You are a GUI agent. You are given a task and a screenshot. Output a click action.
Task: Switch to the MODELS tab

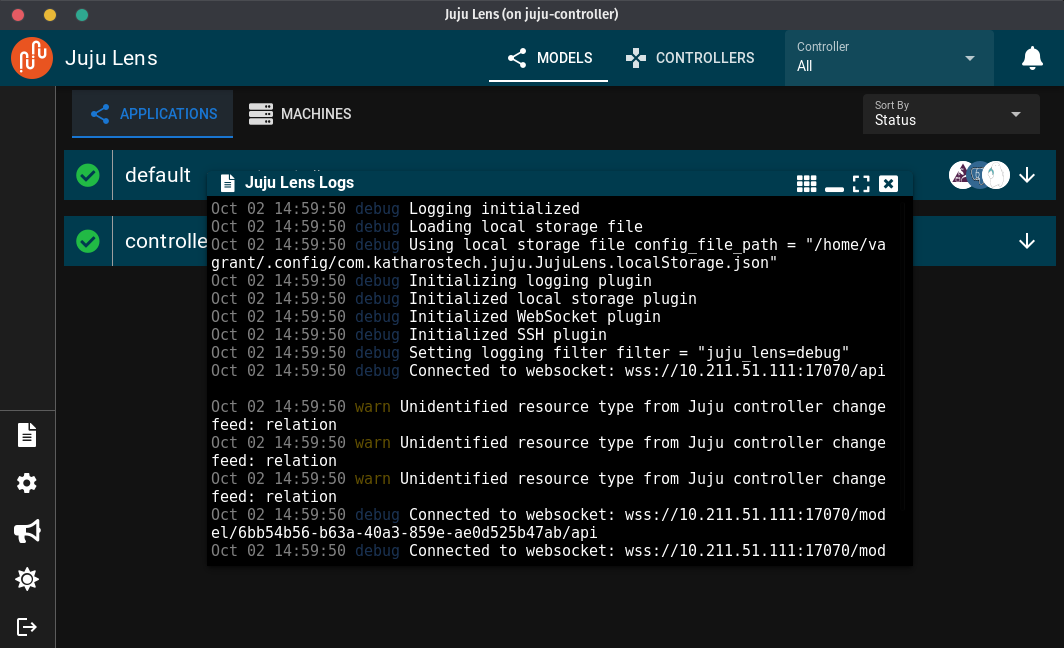click(x=549, y=58)
